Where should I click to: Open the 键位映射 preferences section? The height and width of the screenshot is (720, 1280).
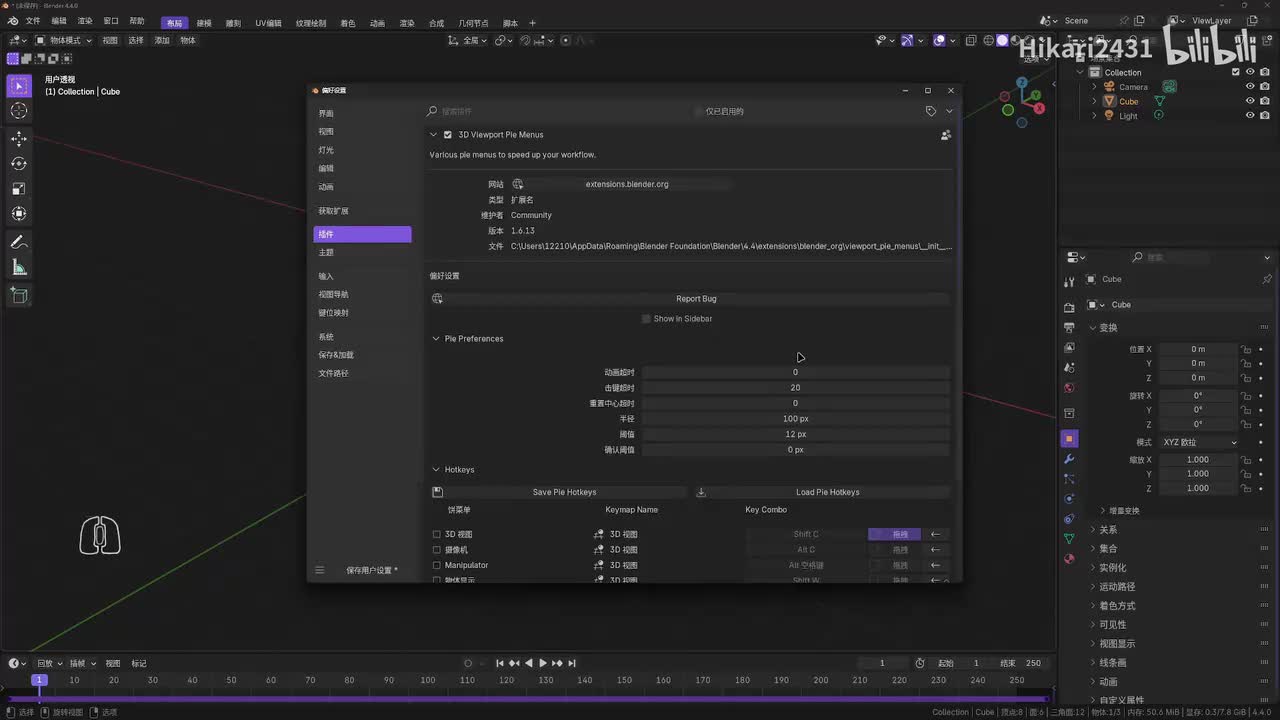362,313
